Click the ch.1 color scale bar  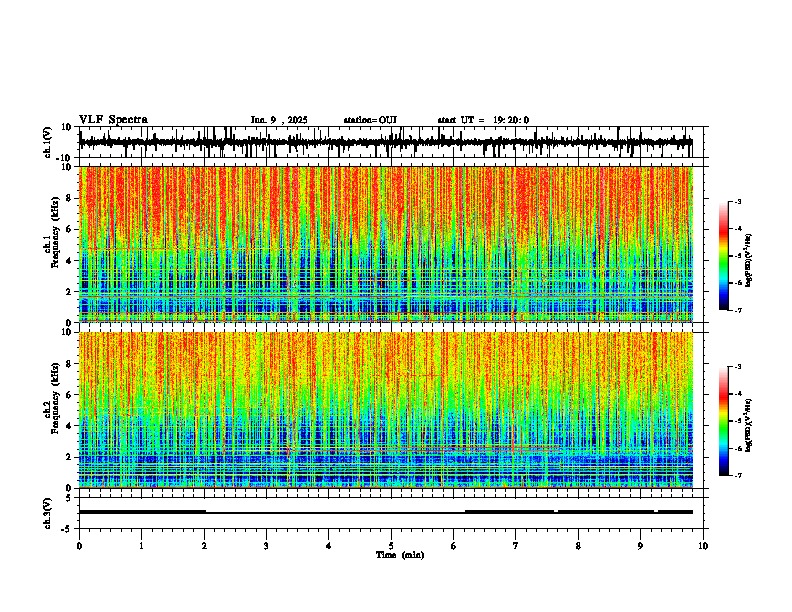pos(724,256)
